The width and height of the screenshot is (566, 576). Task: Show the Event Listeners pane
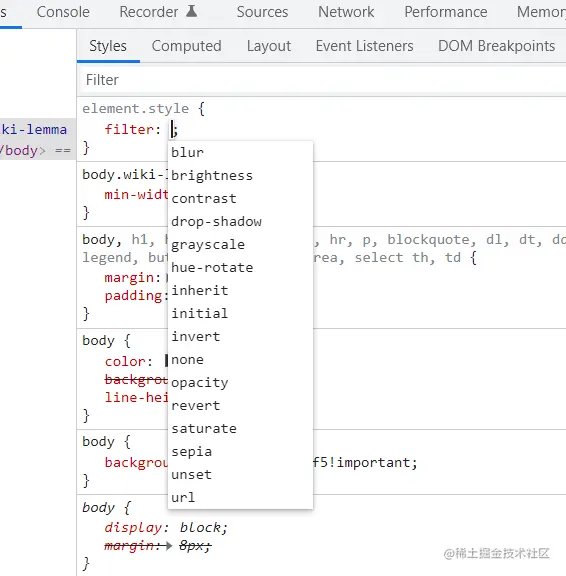click(364, 46)
